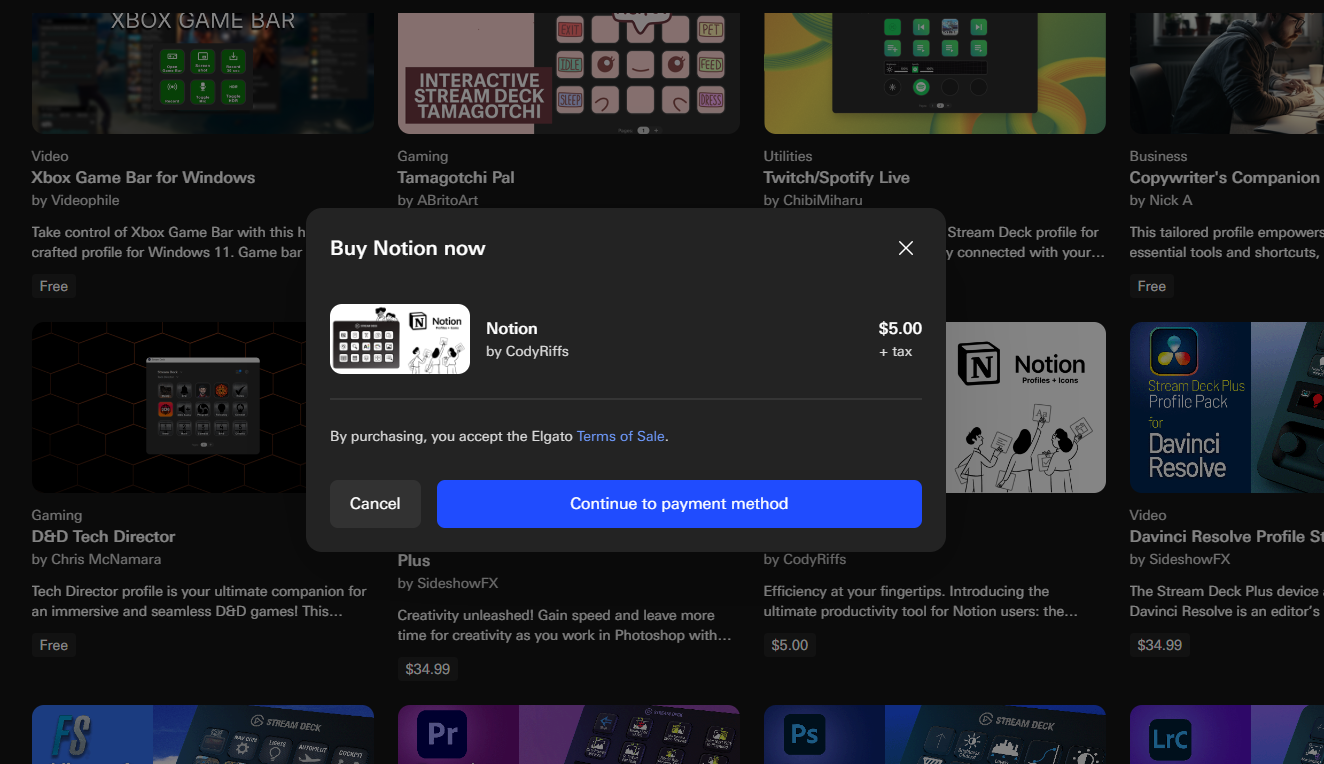The height and width of the screenshot is (764, 1324).
Task: Close the Buy Notion now dialog
Action: (x=906, y=248)
